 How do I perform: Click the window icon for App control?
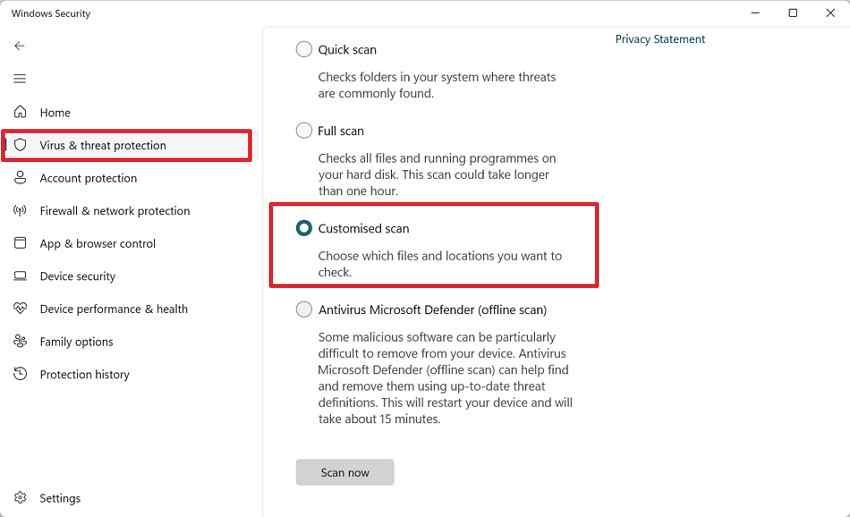tap(20, 243)
